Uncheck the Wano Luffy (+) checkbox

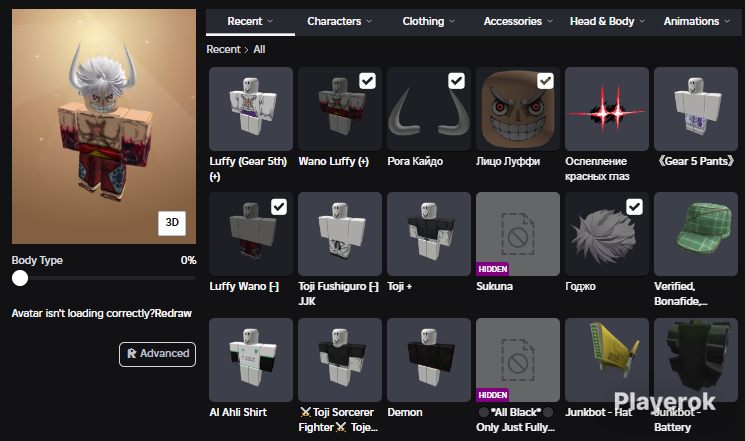(368, 81)
